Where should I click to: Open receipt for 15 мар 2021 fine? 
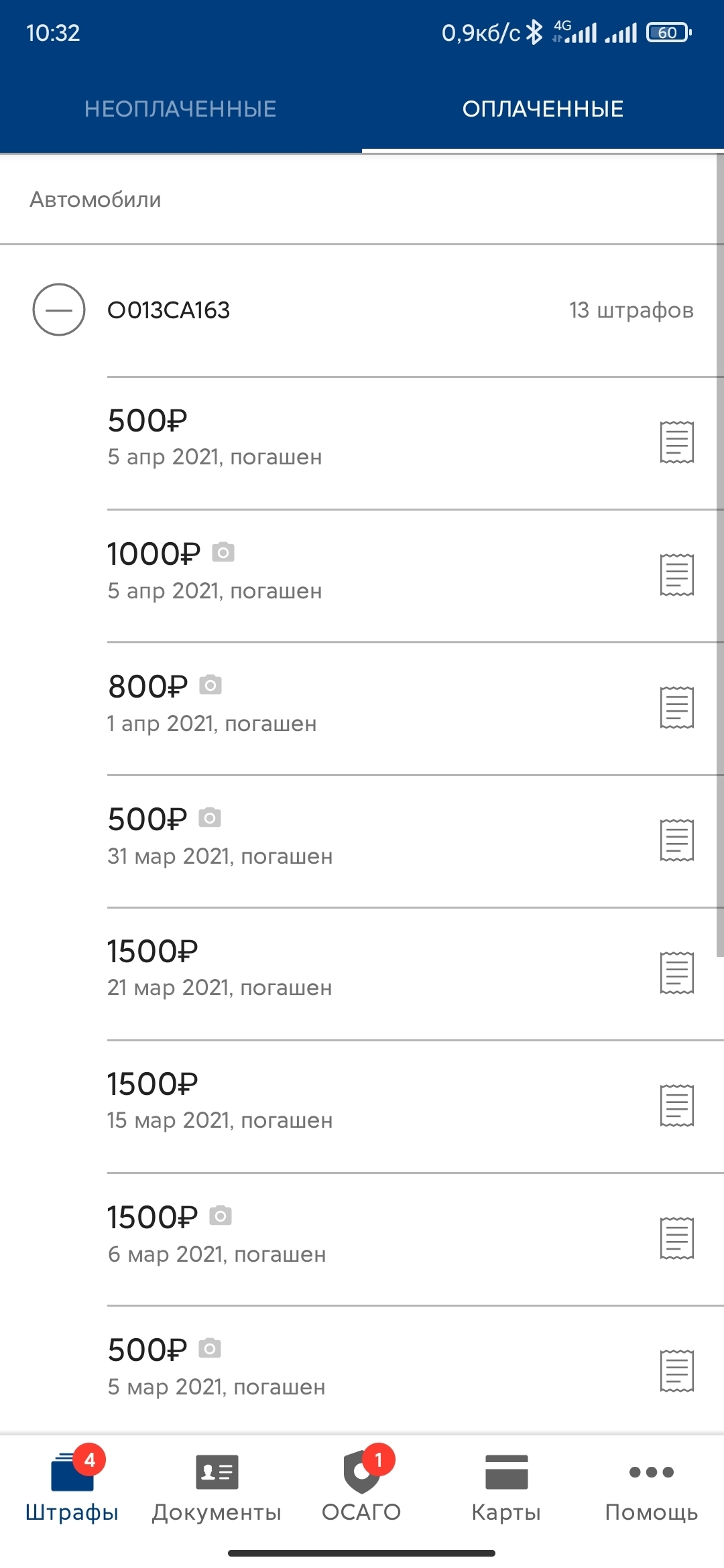click(676, 1105)
